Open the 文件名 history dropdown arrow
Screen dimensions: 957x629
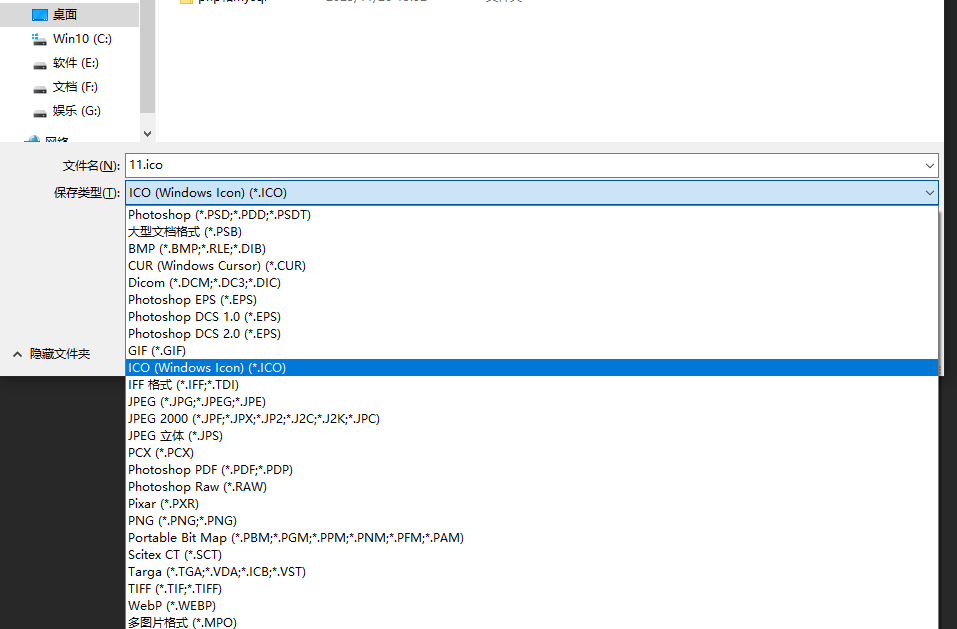(x=929, y=165)
